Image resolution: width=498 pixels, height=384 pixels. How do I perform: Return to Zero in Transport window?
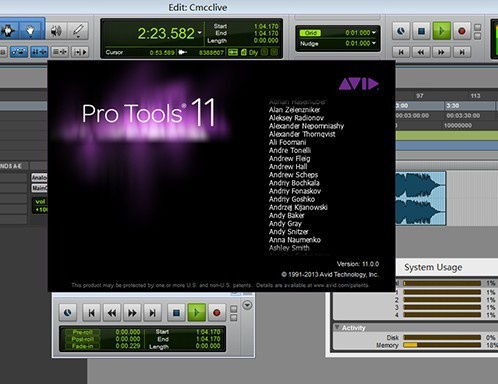coord(91,313)
